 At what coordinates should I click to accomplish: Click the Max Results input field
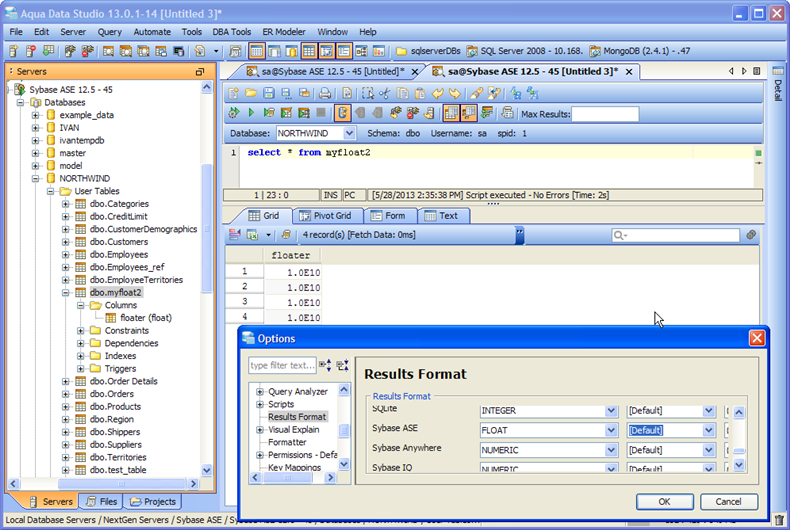[x=605, y=114]
